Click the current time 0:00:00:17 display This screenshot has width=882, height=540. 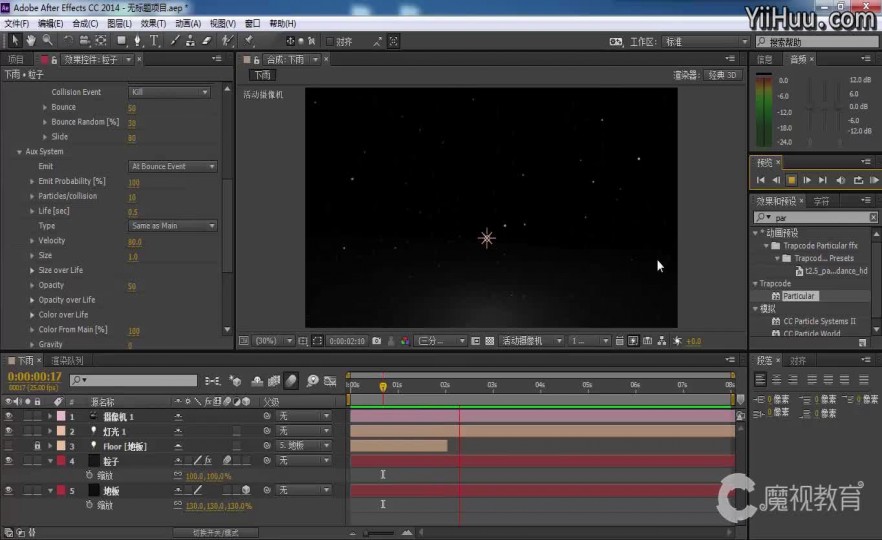point(34,376)
